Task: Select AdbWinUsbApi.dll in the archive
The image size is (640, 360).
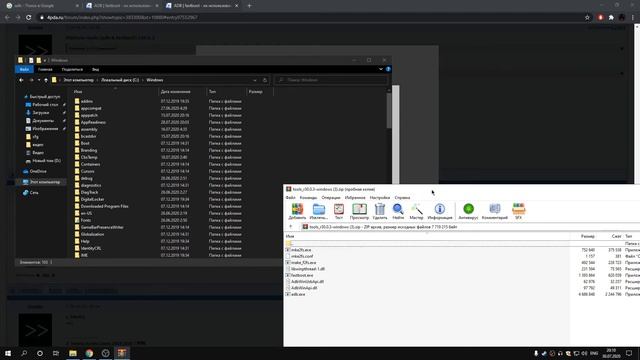Action: pyautogui.click(x=307, y=282)
